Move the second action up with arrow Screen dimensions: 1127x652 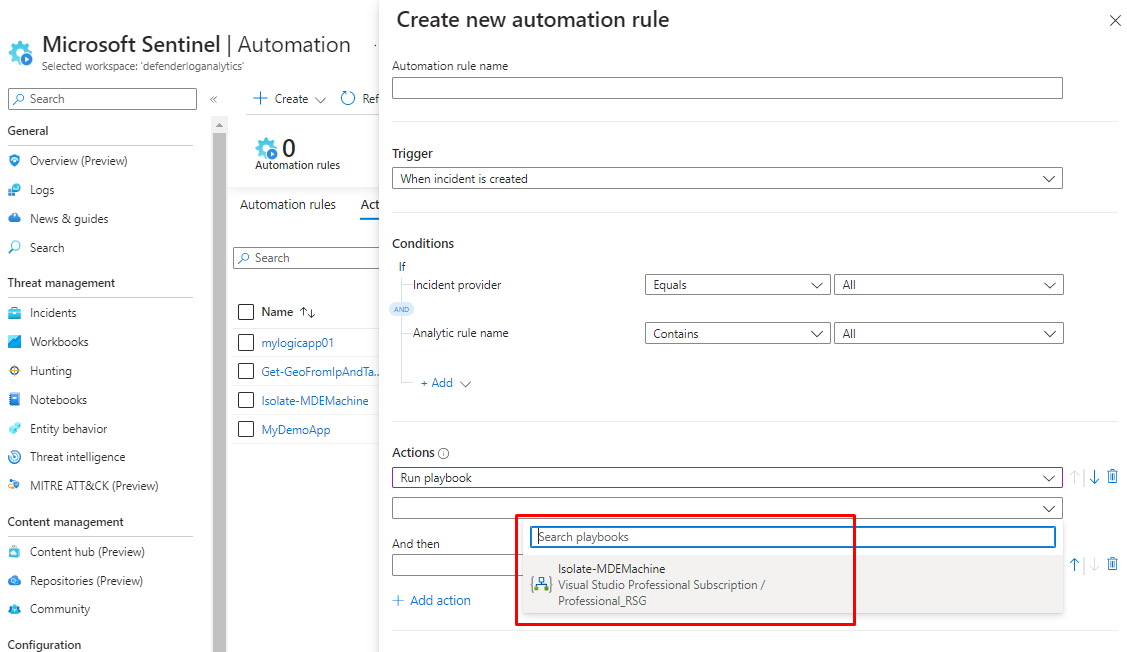(1075, 565)
